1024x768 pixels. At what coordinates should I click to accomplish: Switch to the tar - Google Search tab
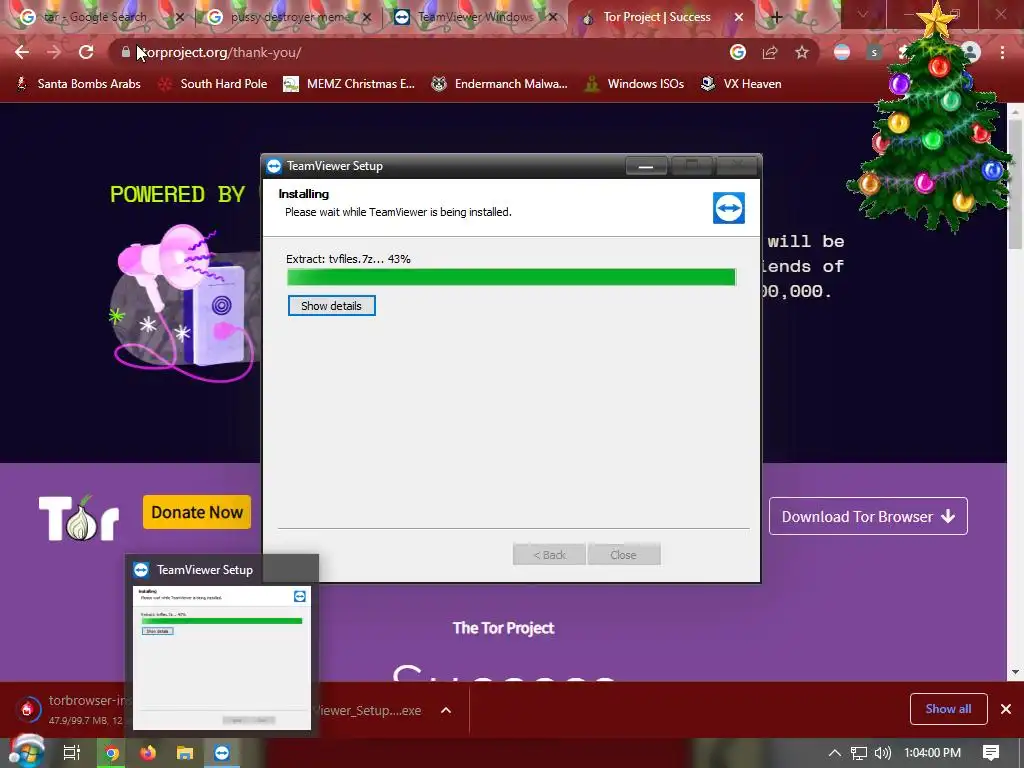click(95, 17)
